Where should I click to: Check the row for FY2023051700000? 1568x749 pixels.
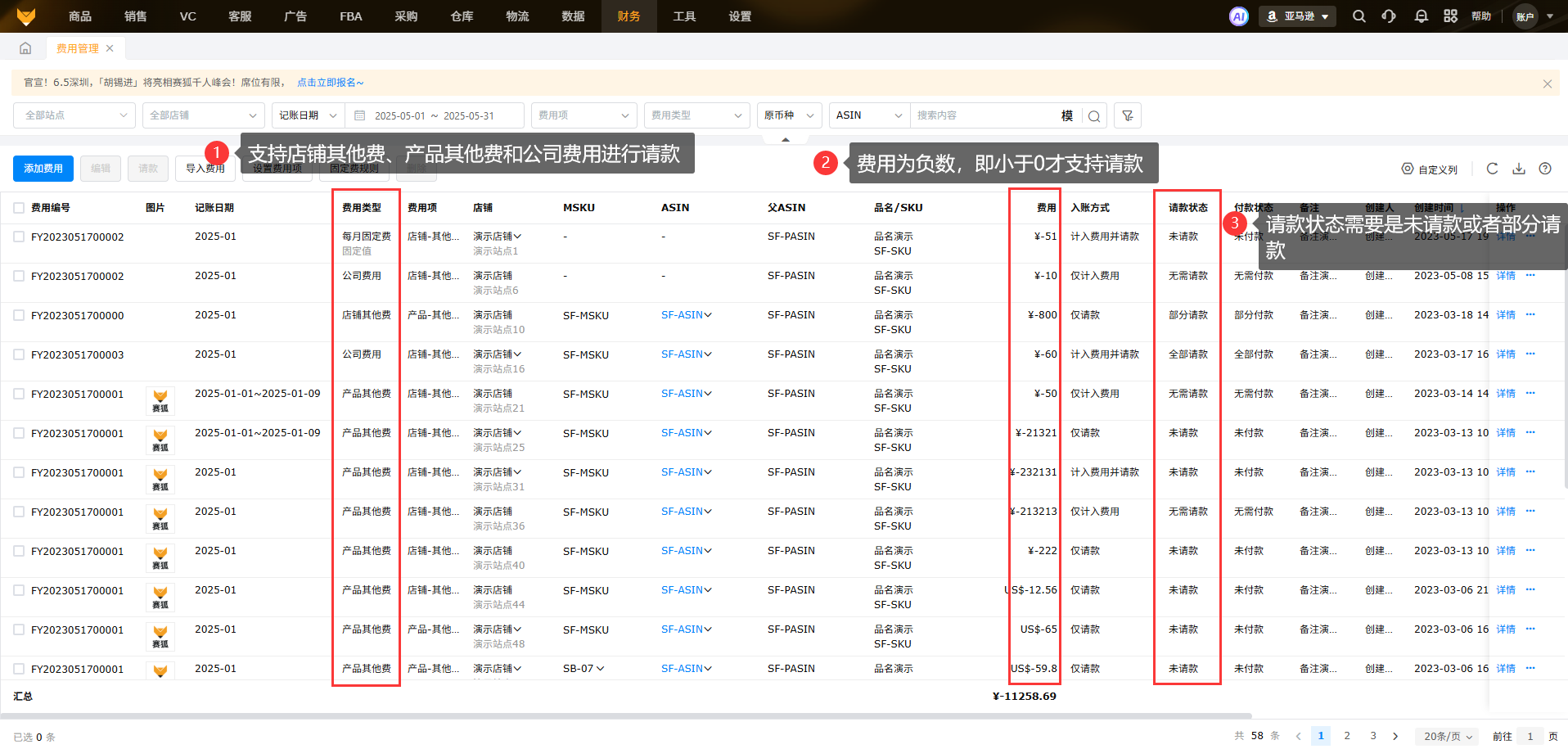coord(19,315)
